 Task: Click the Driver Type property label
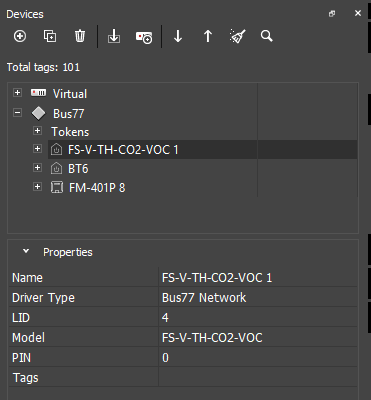(x=43, y=298)
